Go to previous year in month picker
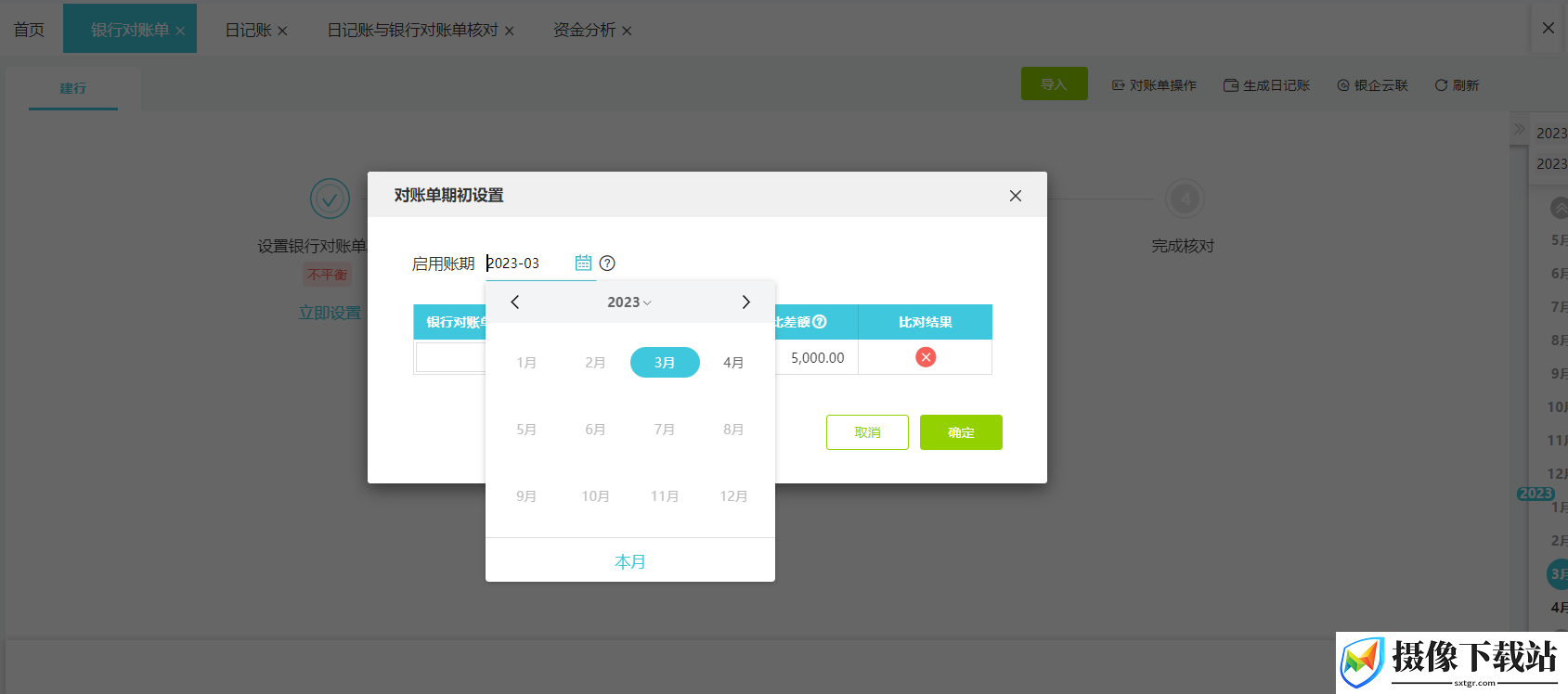The height and width of the screenshot is (694, 1568). click(515, 302)
